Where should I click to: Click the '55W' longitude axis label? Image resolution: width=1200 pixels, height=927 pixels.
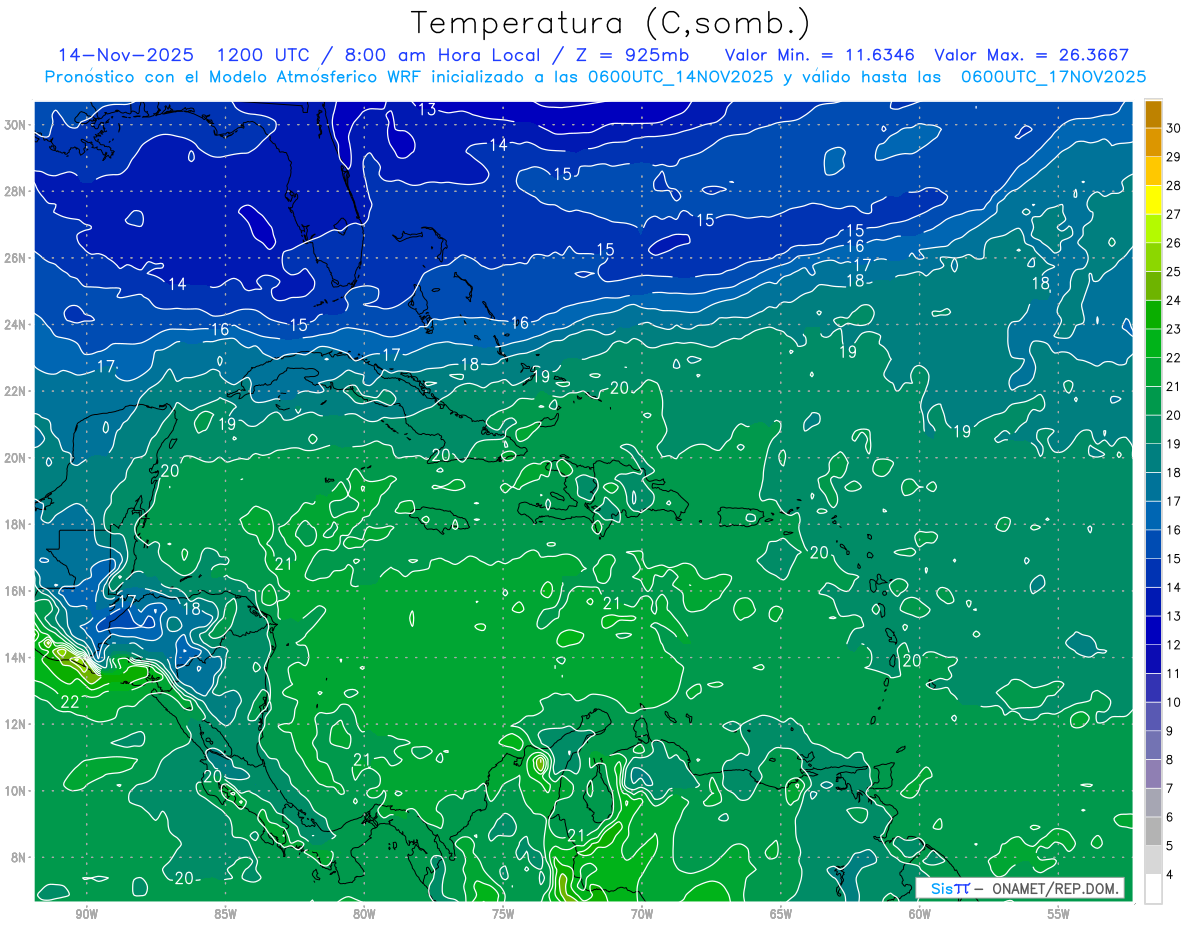pos(1059,914)
